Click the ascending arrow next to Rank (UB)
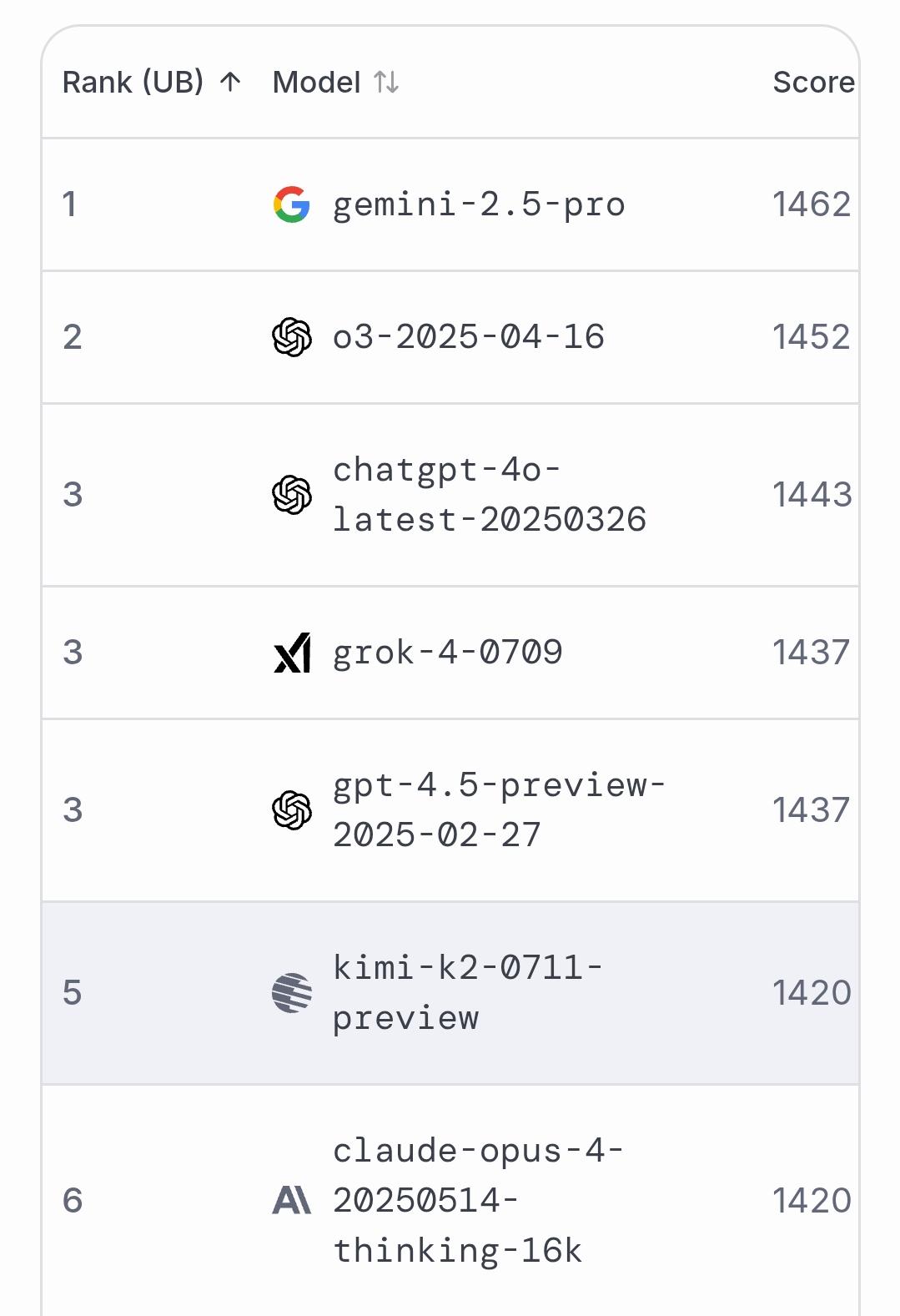Viewport: 900px width, 1316px height. point(230,82)
